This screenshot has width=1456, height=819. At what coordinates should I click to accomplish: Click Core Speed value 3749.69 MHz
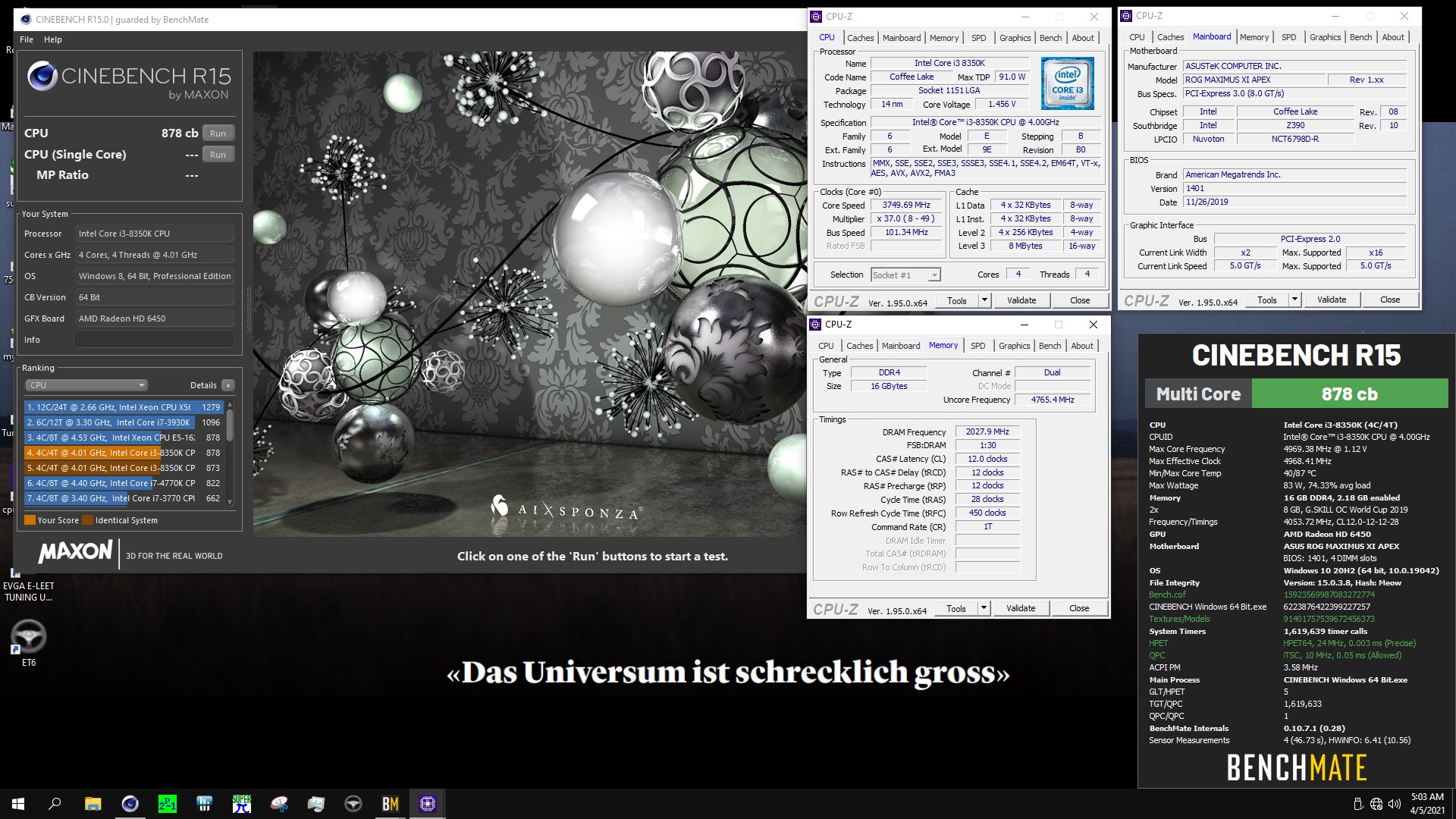(906, 206)
